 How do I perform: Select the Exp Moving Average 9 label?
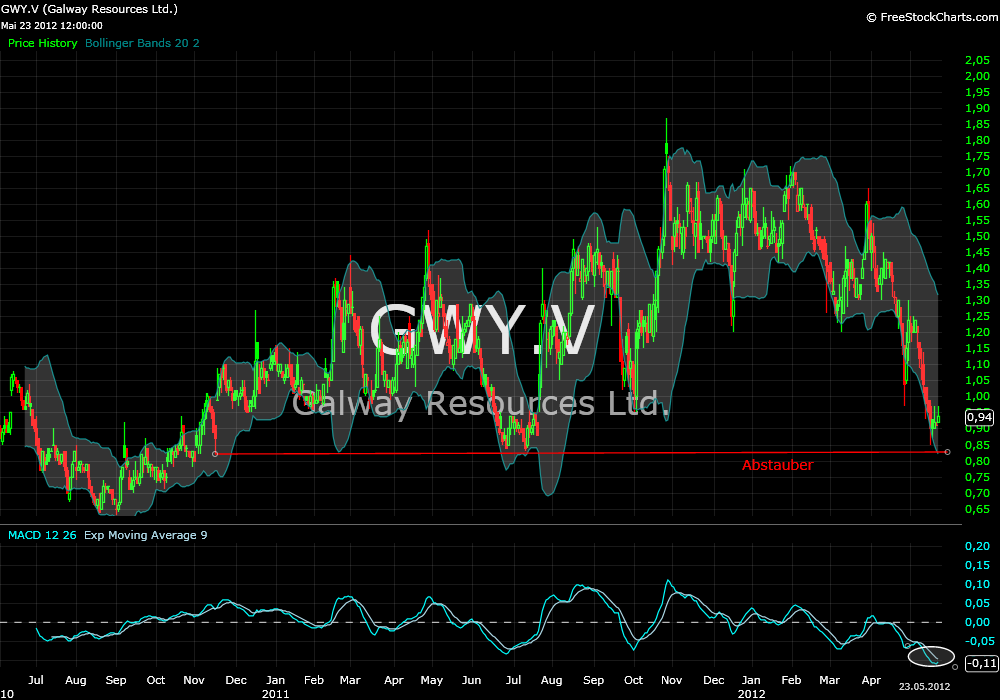pyautogui.click(x=145, y=535)
